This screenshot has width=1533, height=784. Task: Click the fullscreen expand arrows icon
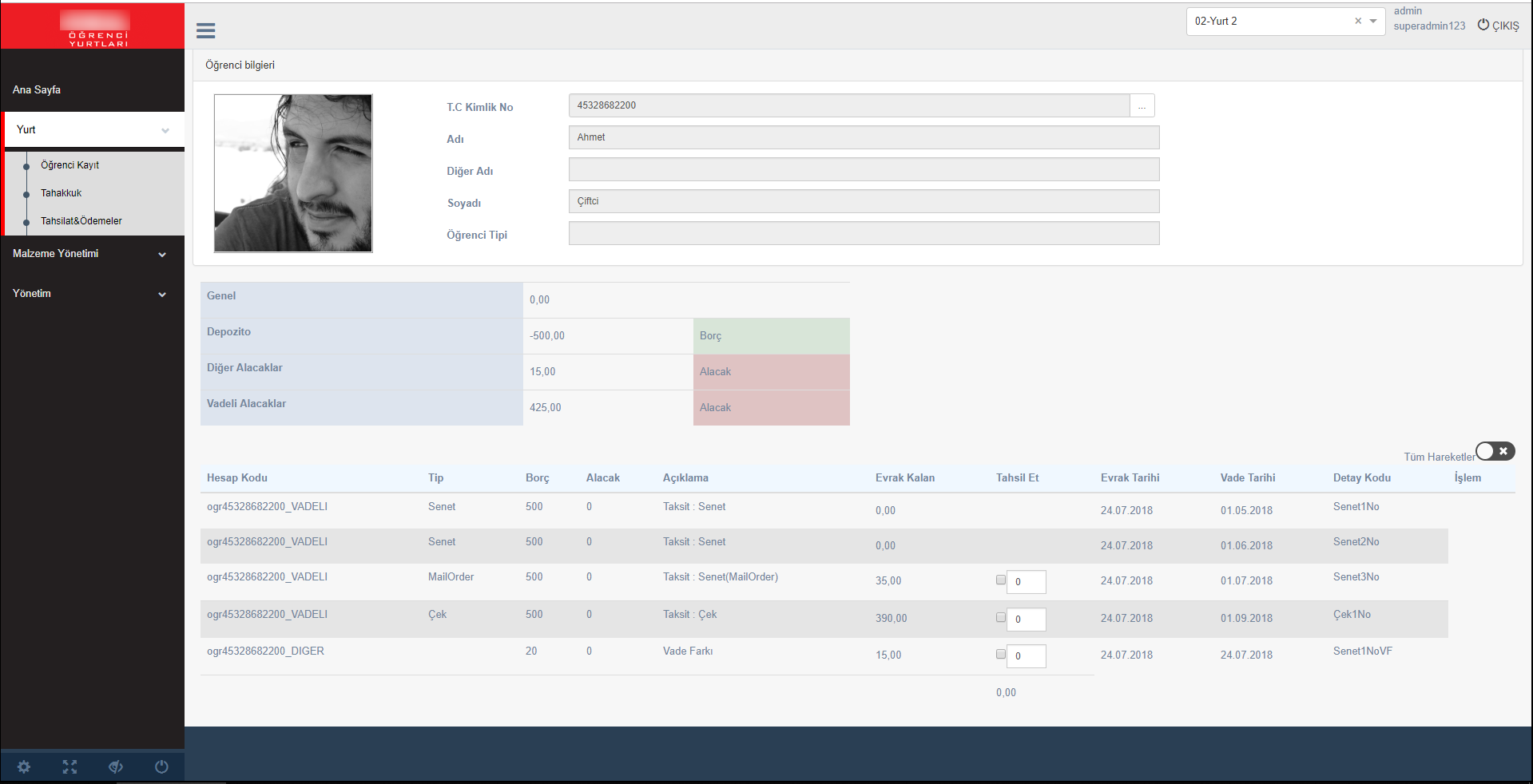tap(70, 766)
